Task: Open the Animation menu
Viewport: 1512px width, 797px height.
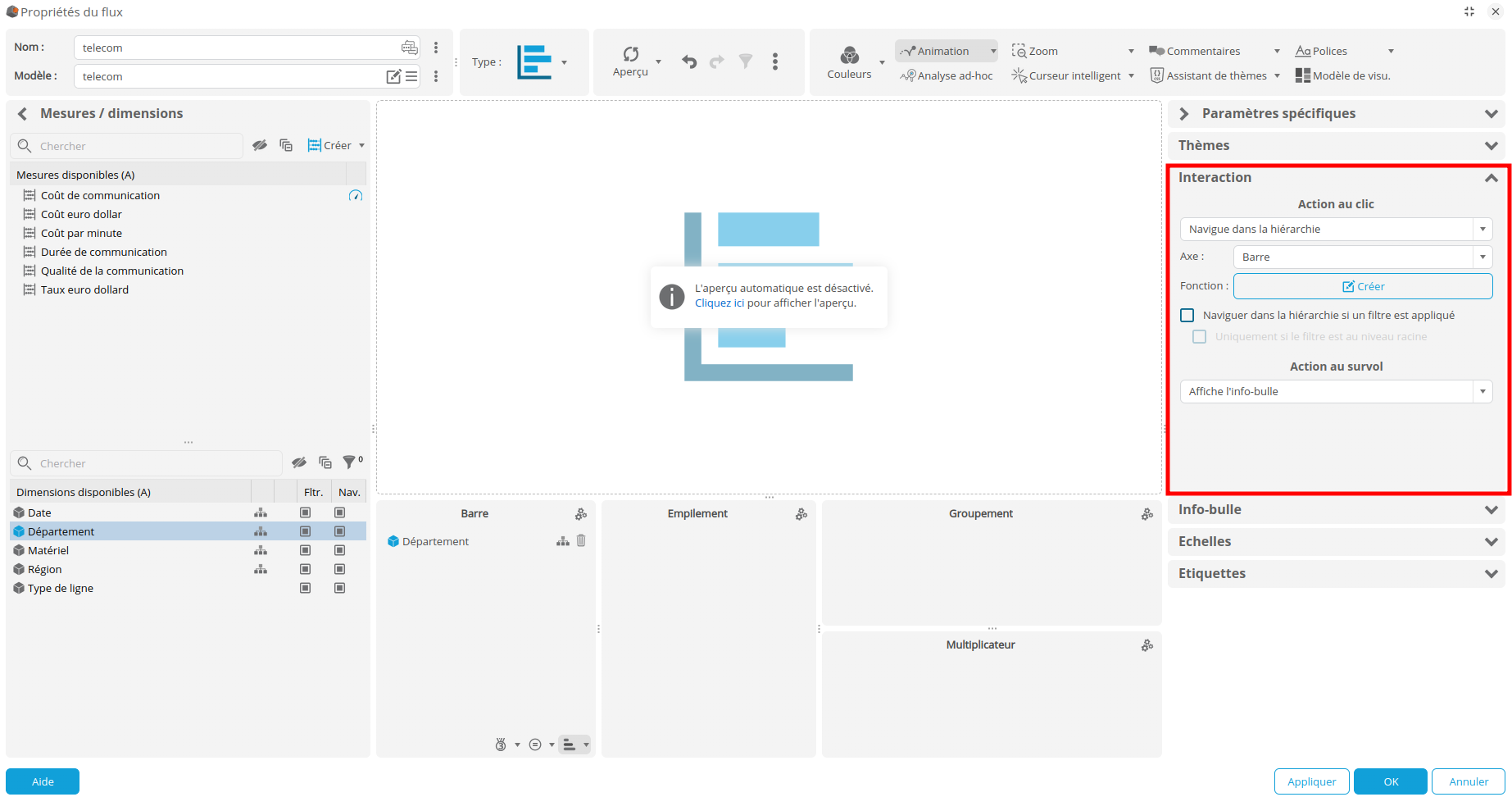Action: coord(946,51)
